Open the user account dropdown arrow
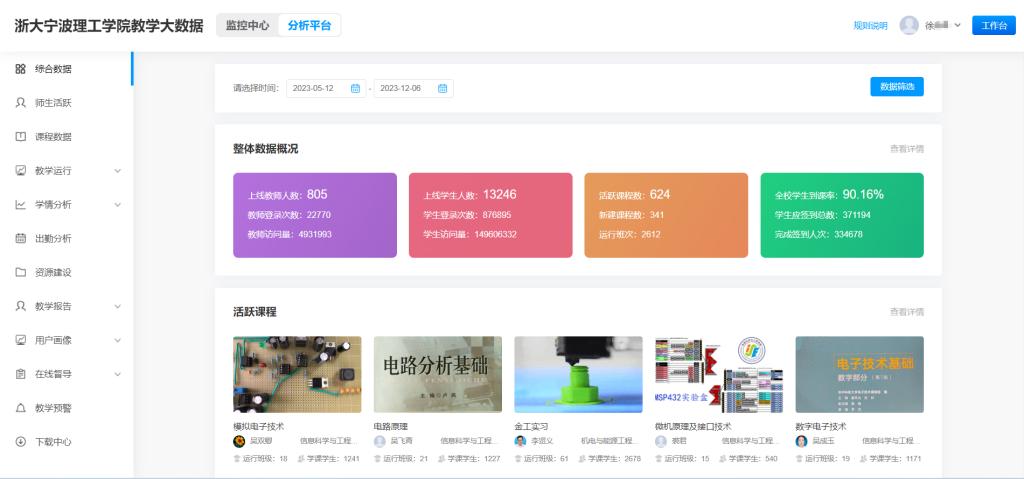Image resolution: width=1024 pixels, height=479 pixels. pos(957,25)
